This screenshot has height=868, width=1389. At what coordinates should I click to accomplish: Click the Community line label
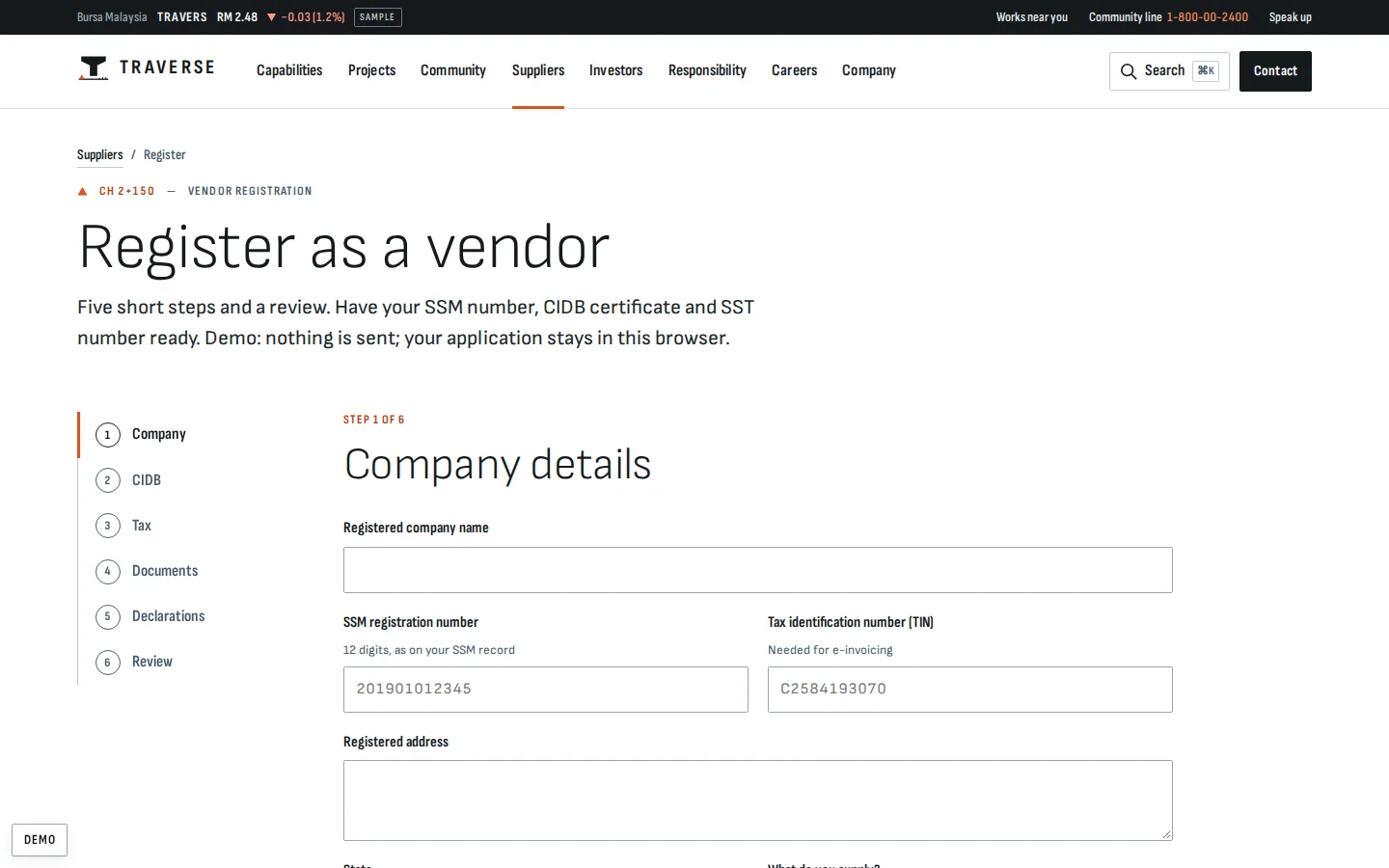pyautogui.click(x=1126, y=17)
